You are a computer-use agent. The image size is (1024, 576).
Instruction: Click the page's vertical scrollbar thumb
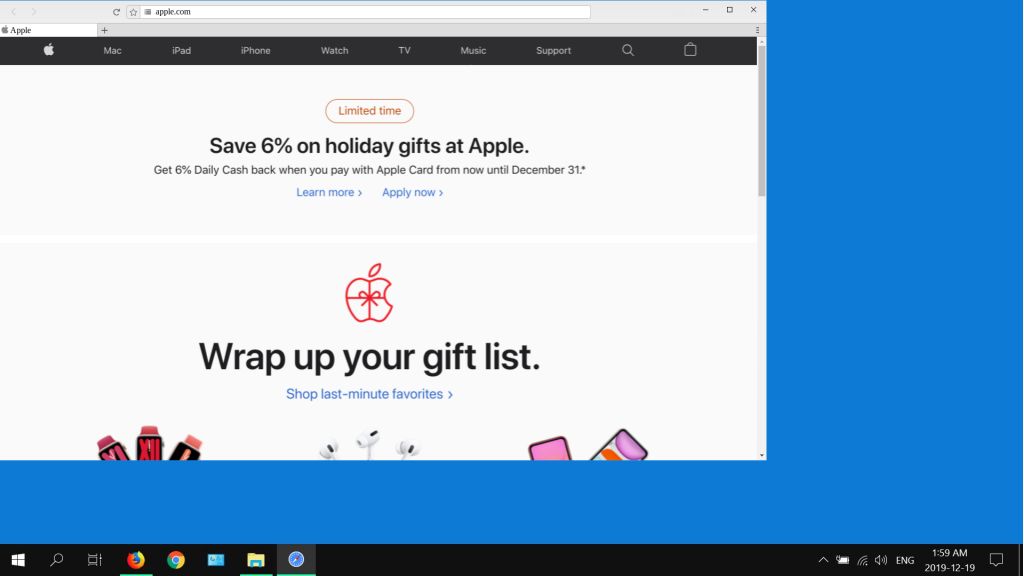(x=761, y=121)
